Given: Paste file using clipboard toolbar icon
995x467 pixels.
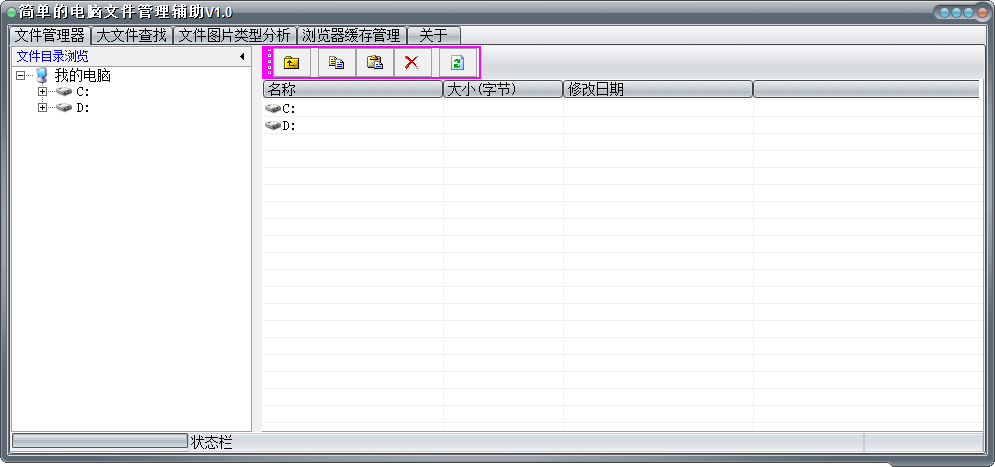Looking at the screenshot, I should point(374,62).
